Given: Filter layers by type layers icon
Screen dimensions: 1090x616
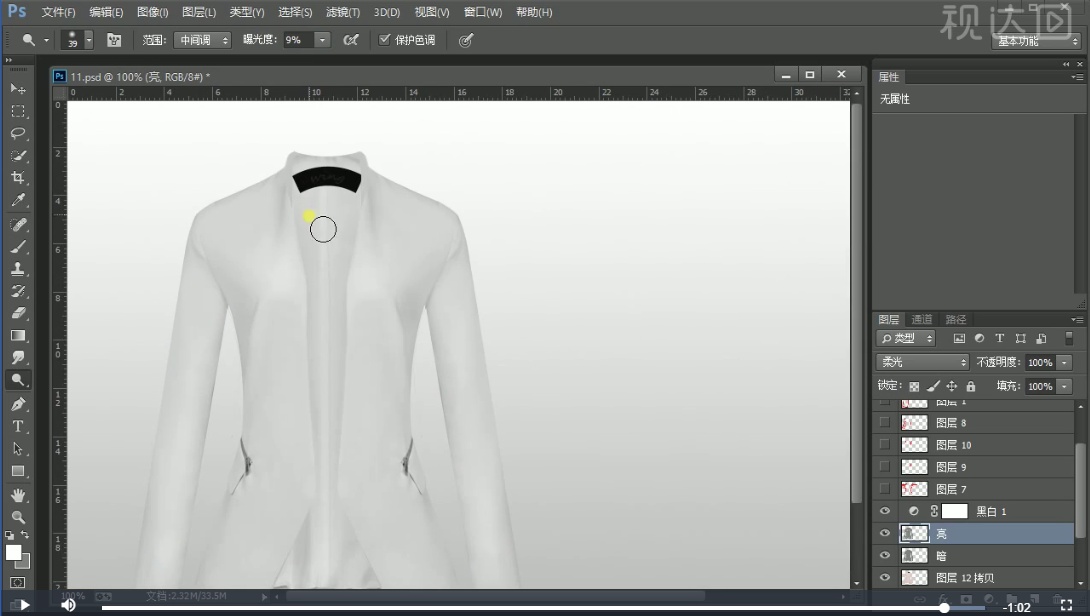Looking at the screenshot, I should point(1000,339).
